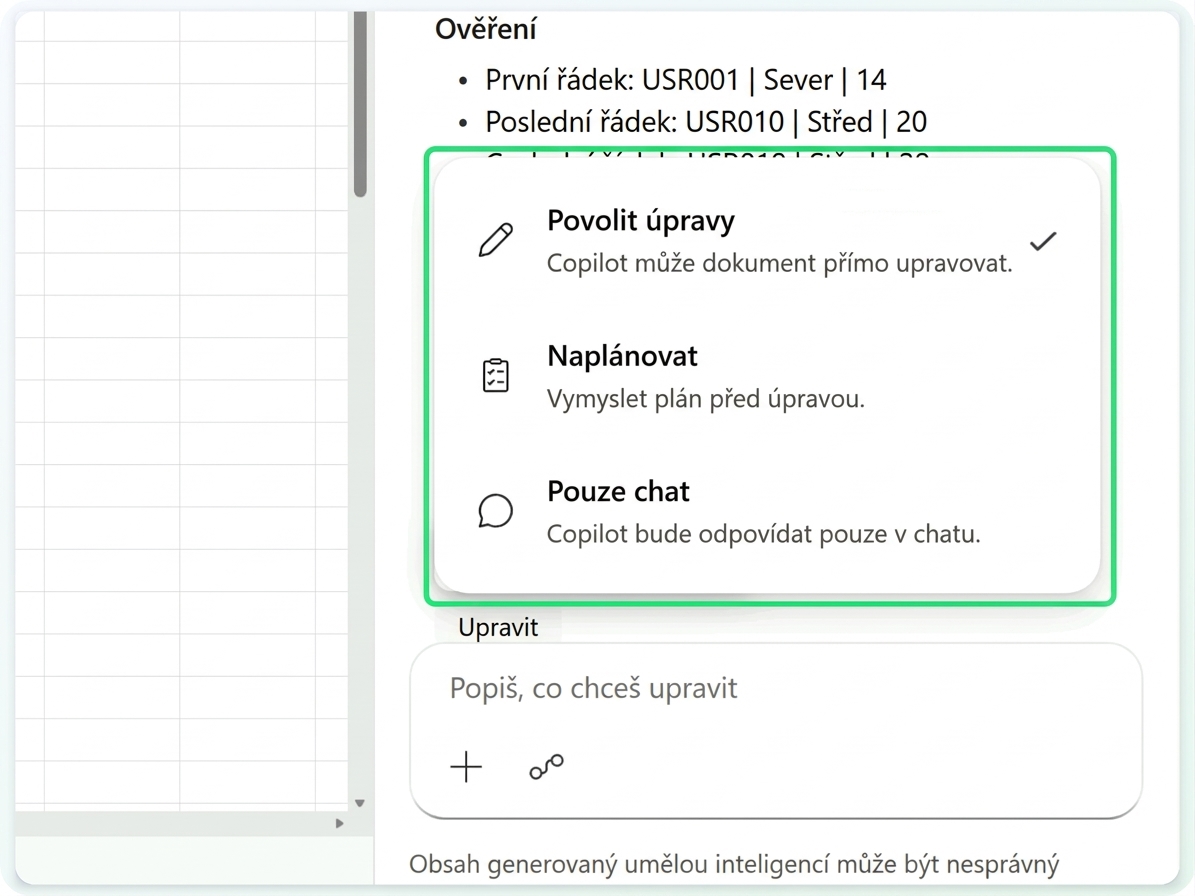Click the pencil icon for Povolit úpravy

point(495,240)
